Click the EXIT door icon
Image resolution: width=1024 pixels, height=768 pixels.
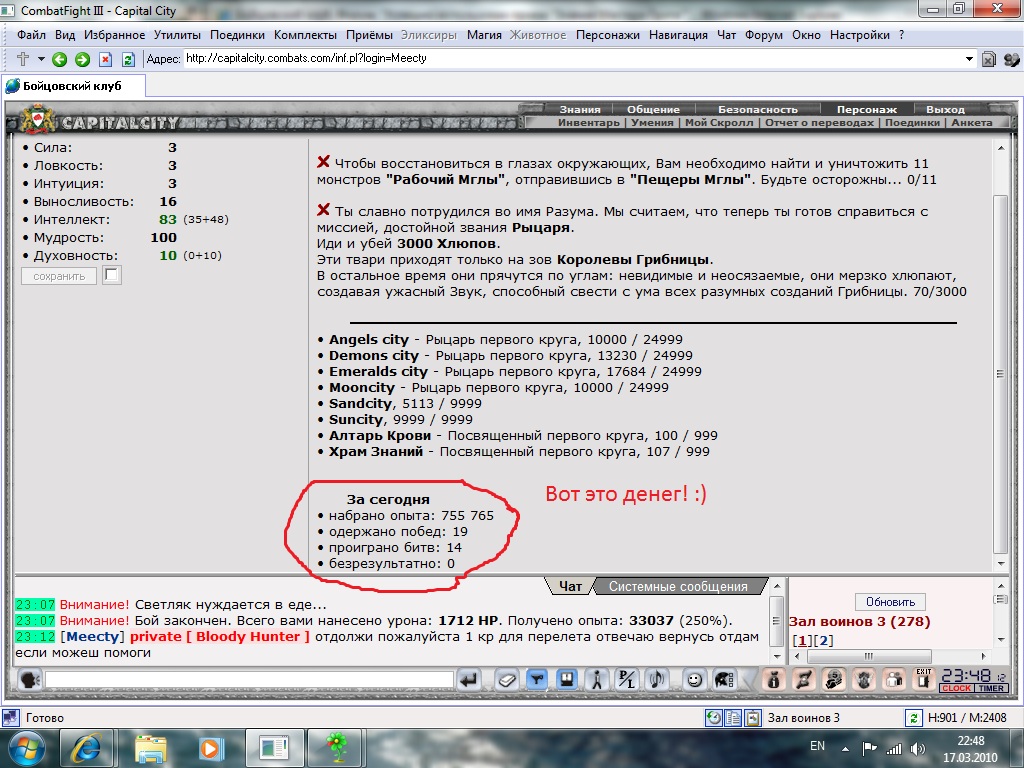point(923,680)
